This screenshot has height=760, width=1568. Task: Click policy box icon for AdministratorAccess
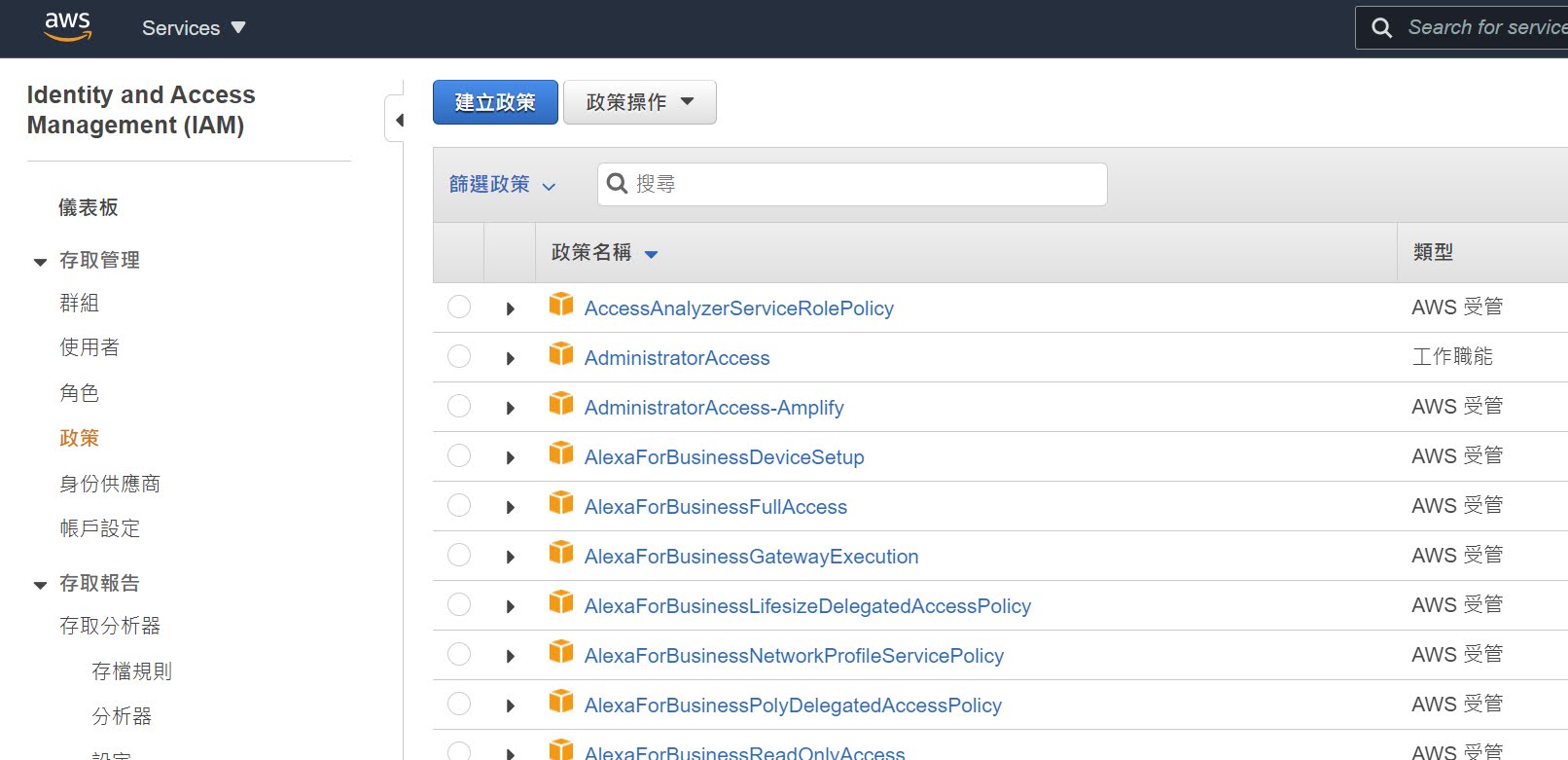click(561, 354)
